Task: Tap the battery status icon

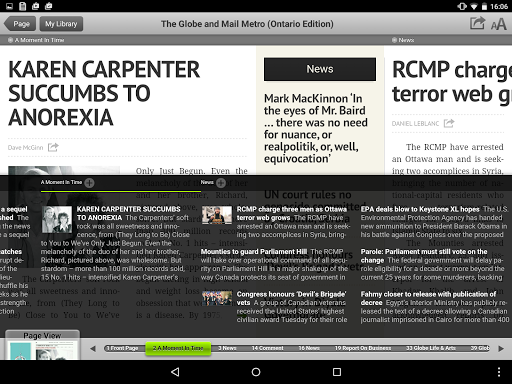Action: point(484,6)
